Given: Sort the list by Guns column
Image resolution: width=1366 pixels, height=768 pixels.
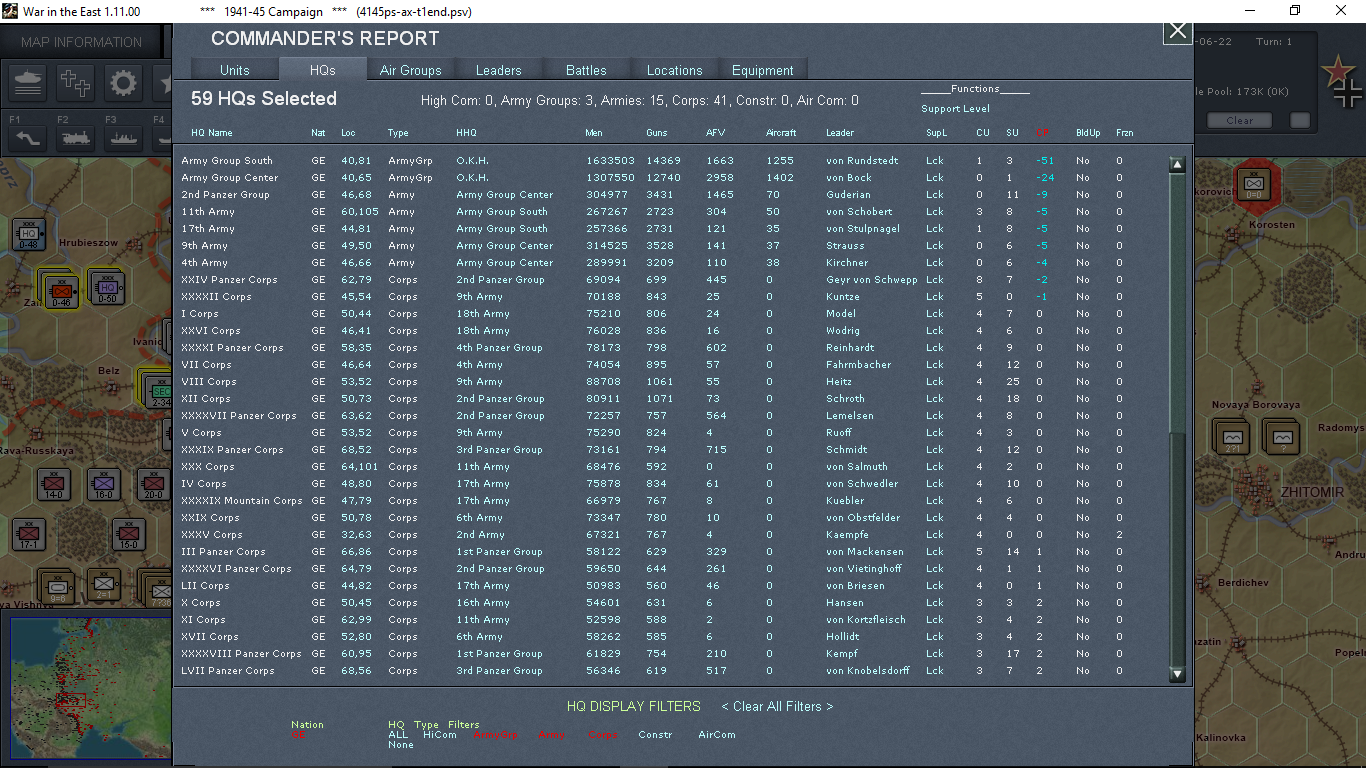Looking at the screenshot, I should coord(657,133).
